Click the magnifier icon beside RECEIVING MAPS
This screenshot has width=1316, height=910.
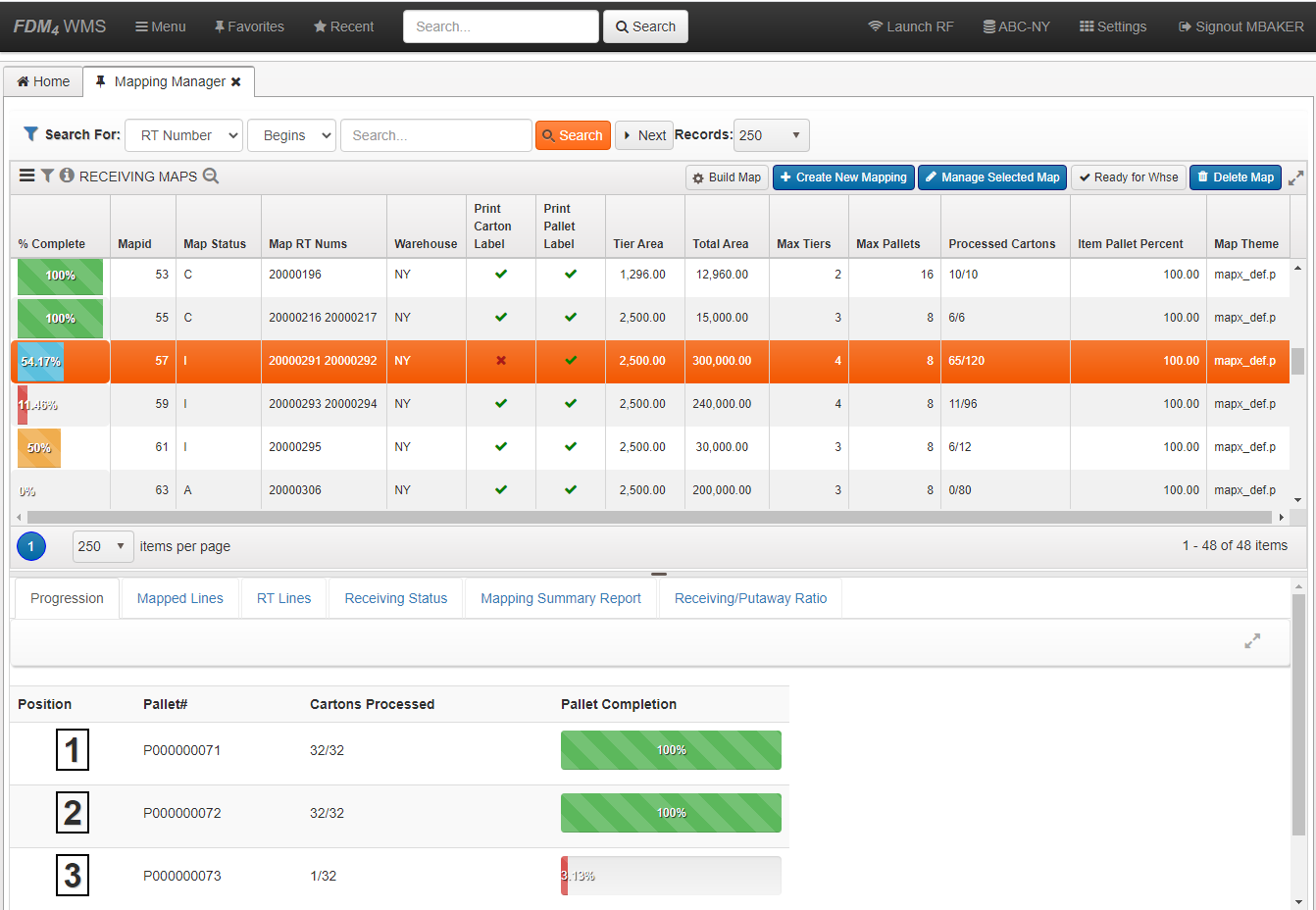[x=211, y=177]
